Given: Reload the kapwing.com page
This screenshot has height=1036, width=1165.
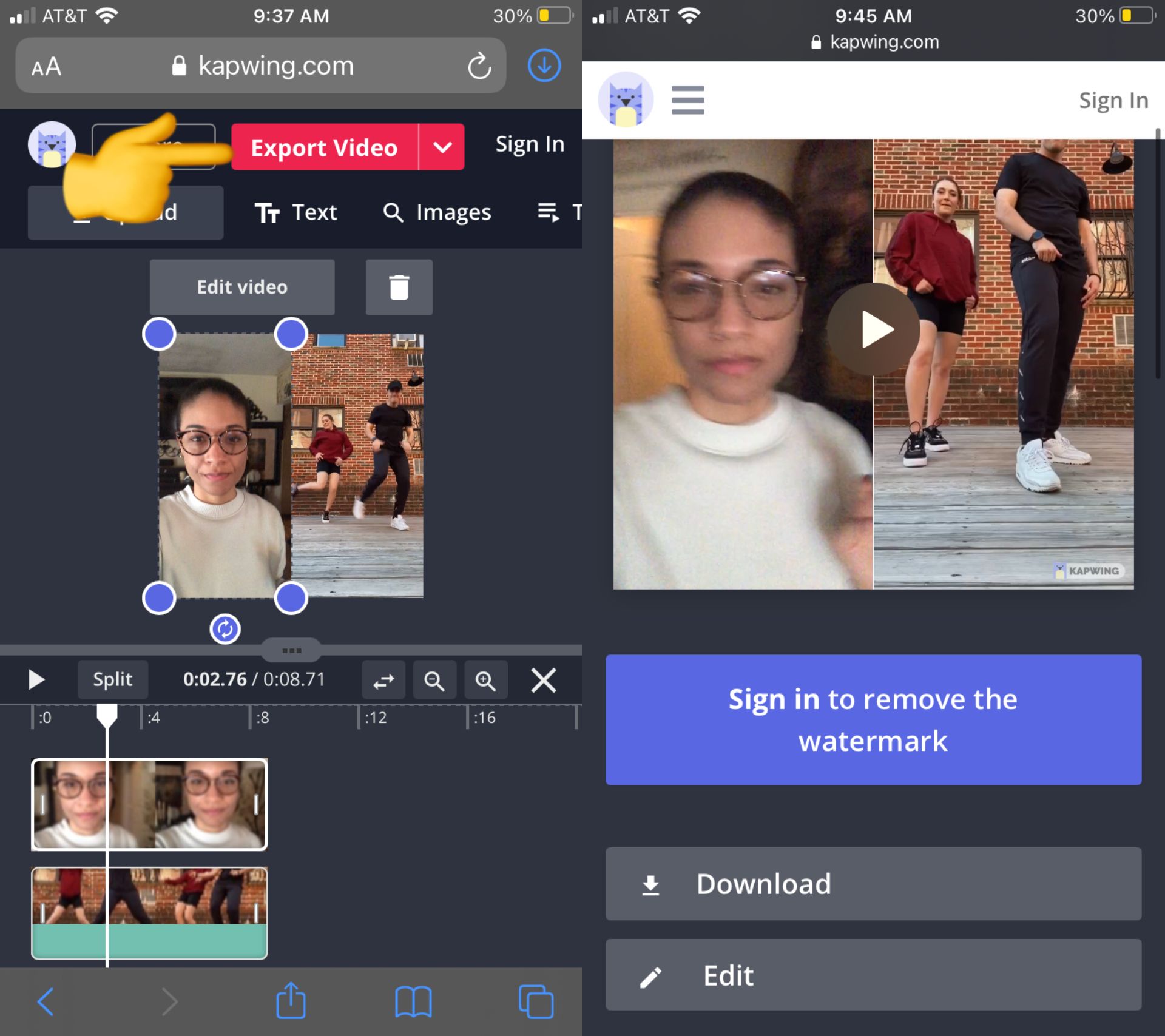Looking at the screenshot, I should tap(479, 66).
